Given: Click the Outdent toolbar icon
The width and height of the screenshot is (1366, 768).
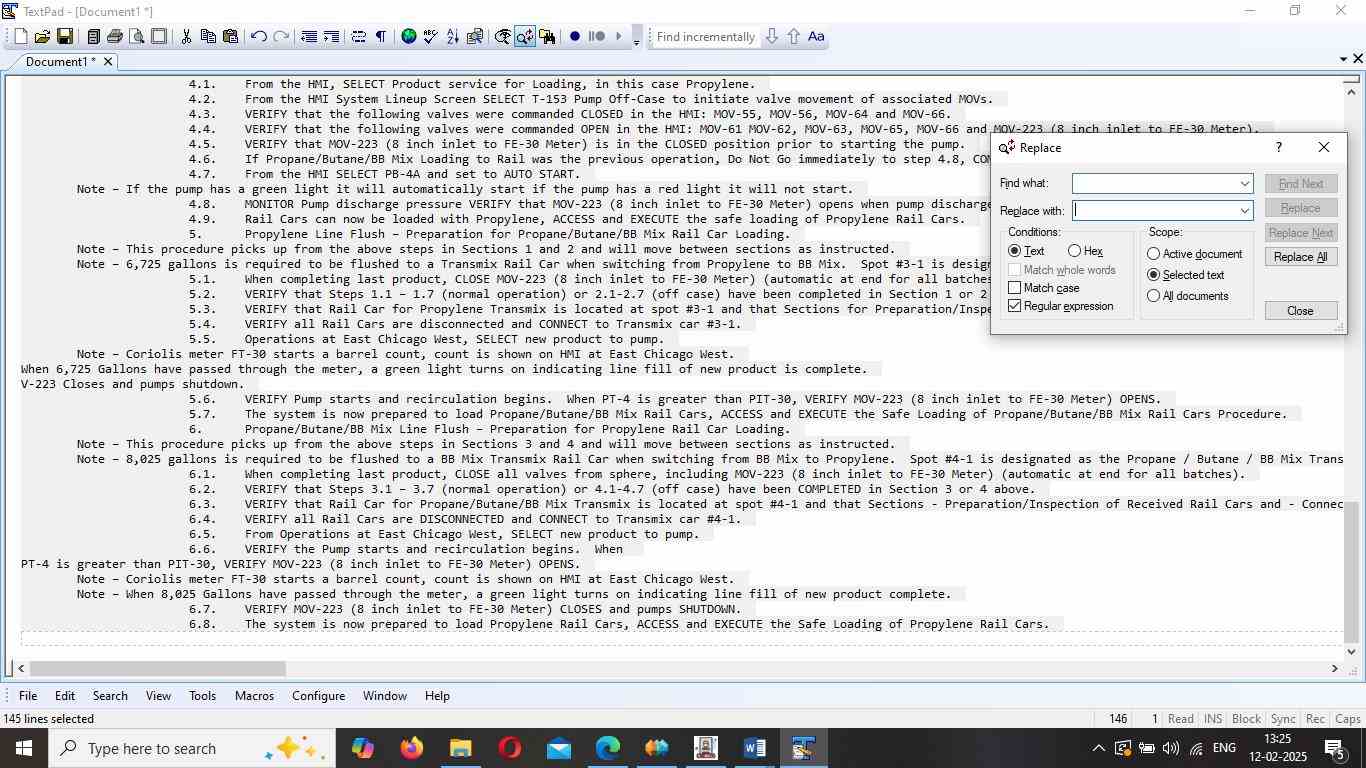Looking at the screenshot, I should (x=309, y=37).
